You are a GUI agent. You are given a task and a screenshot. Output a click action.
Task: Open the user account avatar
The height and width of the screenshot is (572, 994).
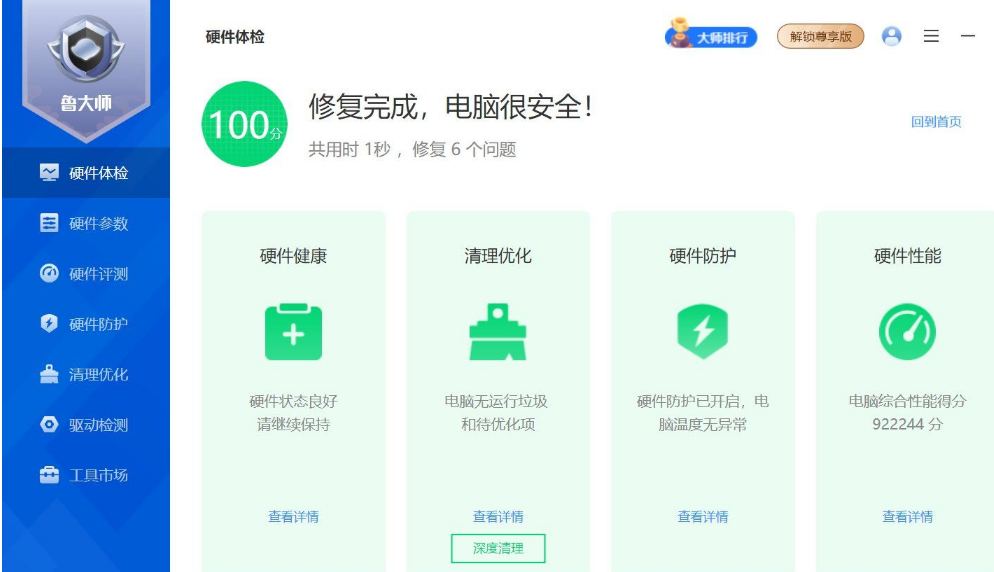click(x=891, y=36)
